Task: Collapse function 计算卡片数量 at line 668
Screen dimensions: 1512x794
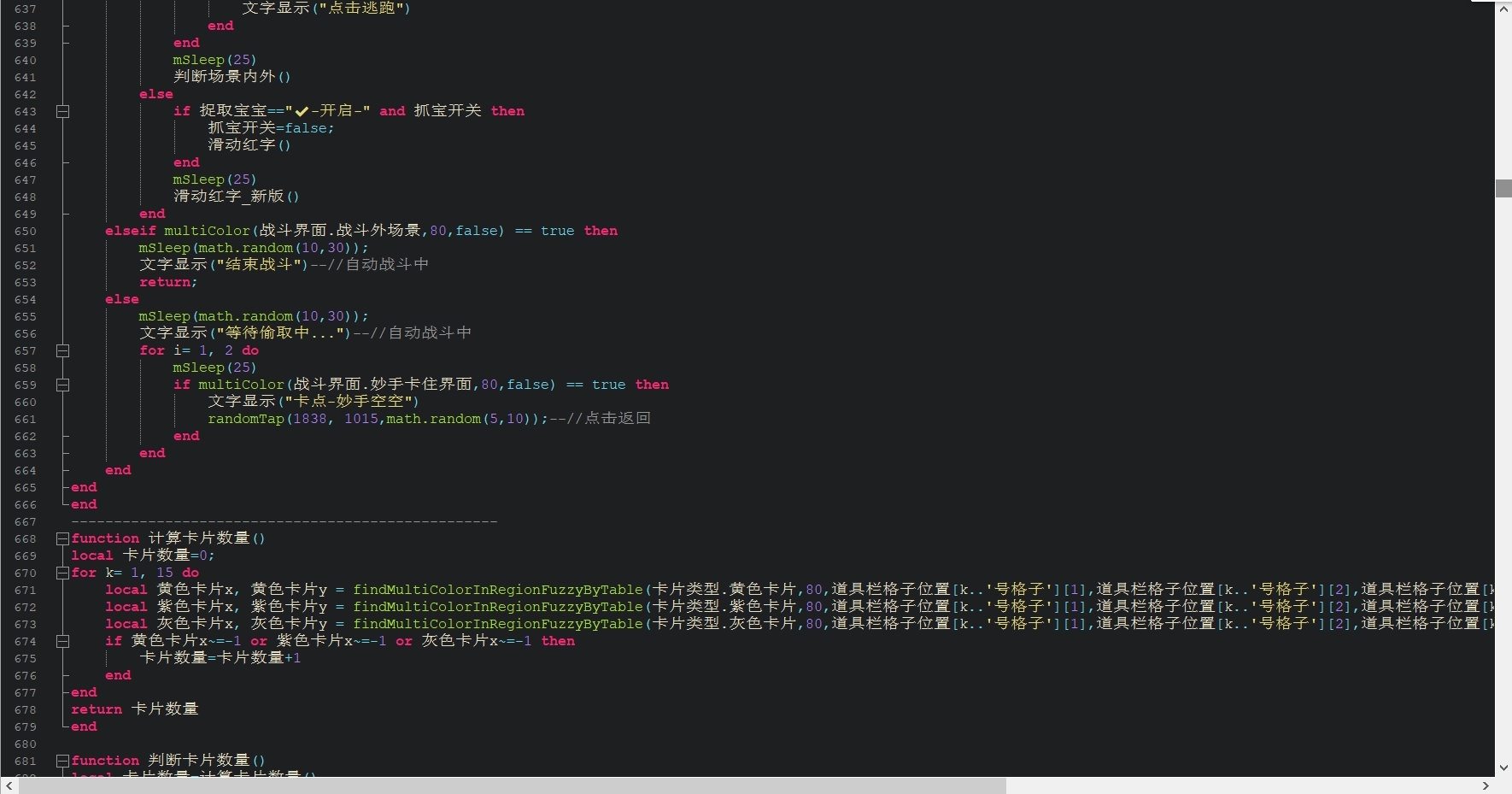Action: 62,538
